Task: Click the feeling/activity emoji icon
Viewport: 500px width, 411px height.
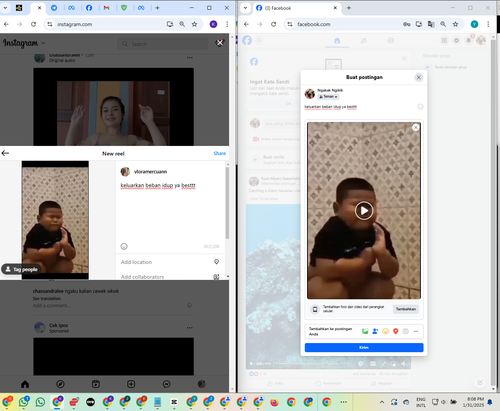Action: pyautogui.click(x=385, y=331)
